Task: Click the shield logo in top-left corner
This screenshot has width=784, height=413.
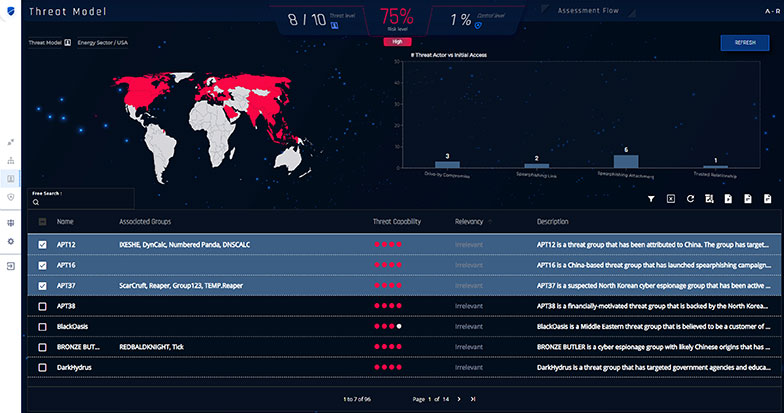Action: [x=11, y=11]
